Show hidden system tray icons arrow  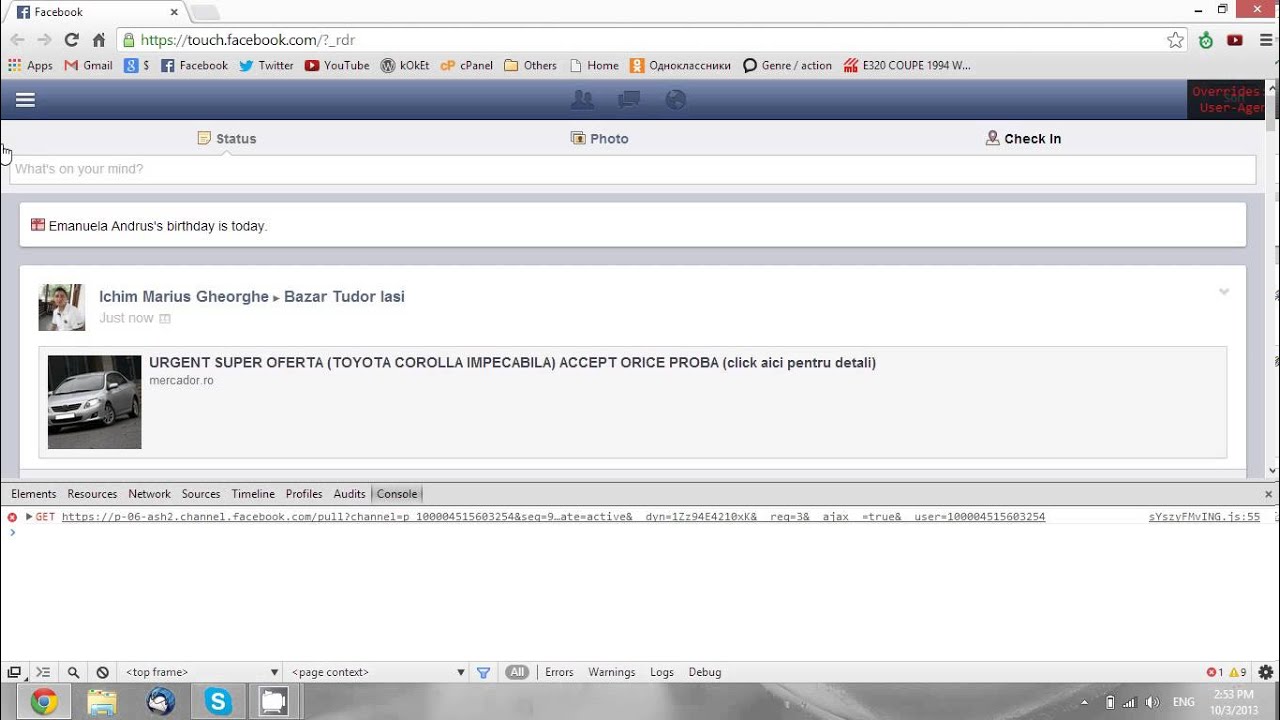click(1084, 702)
